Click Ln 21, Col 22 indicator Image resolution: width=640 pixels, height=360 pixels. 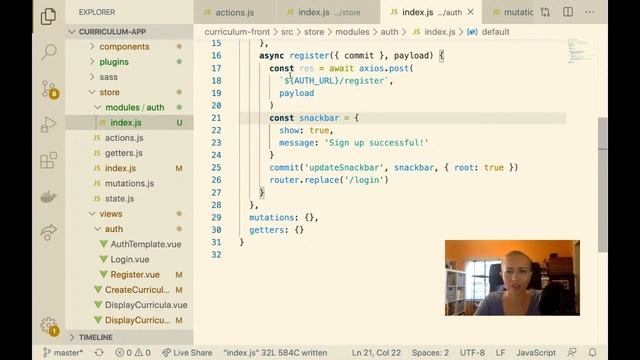click(x=376, y=353)
